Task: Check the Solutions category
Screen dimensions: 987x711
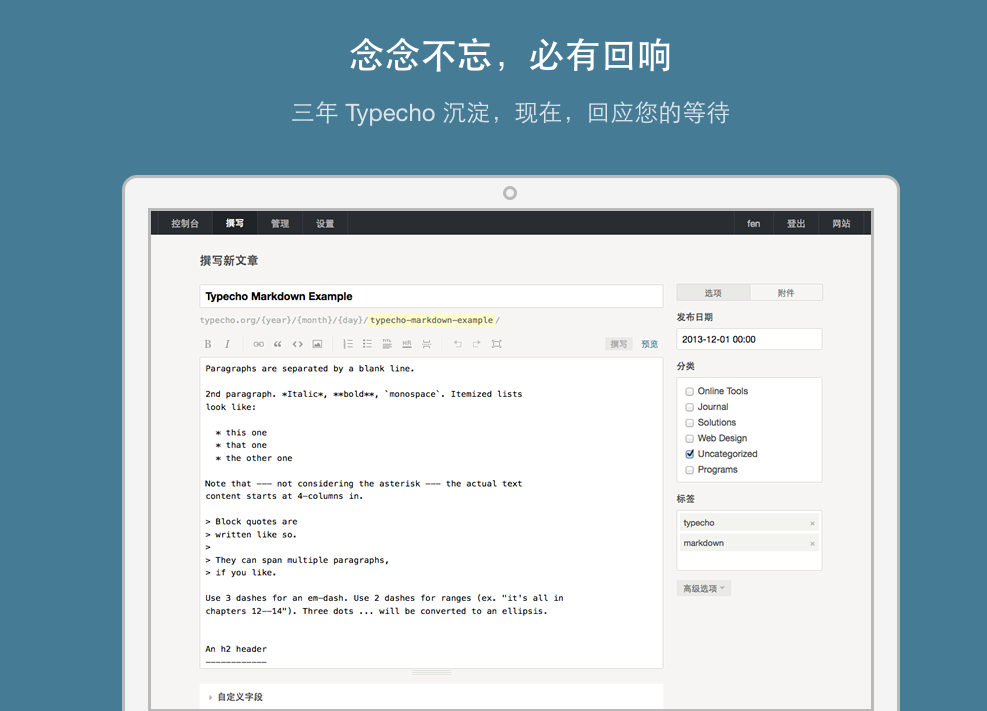Action: click(x=689, y=423)
